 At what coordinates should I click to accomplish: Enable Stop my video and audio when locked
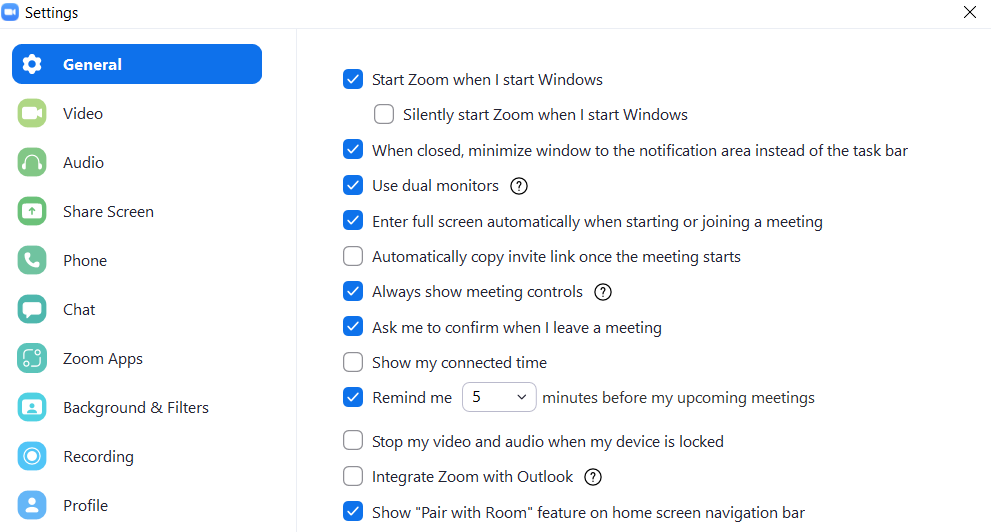click(x=353, y=440)
